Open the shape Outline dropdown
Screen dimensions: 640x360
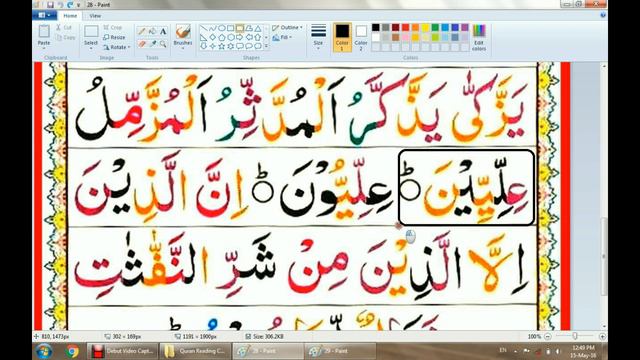[x=287, y=27]
